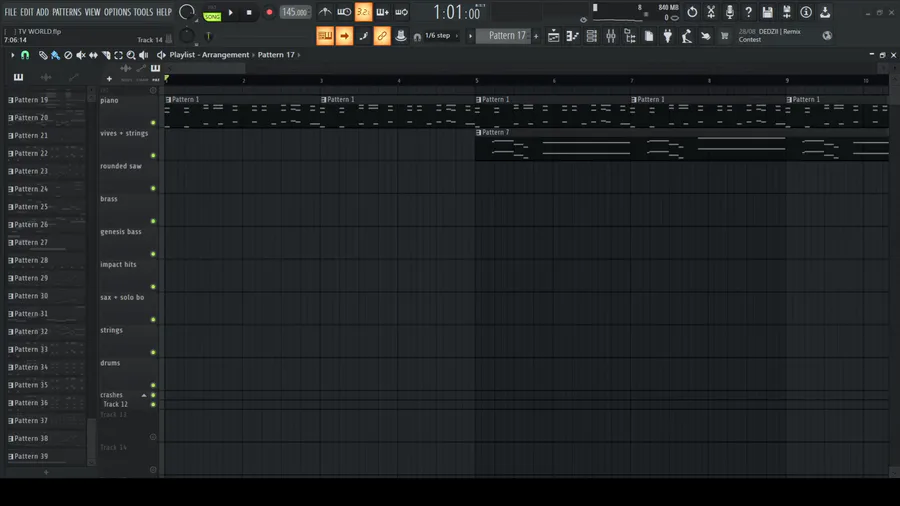Toggle multilink to controllers

(382, 36)
